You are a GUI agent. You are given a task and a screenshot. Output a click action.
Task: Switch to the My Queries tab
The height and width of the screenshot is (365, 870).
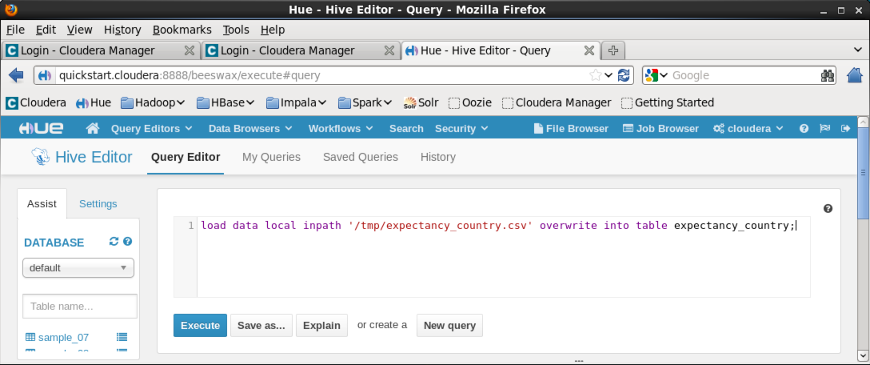pyautogui.click(x=271, y=157)
